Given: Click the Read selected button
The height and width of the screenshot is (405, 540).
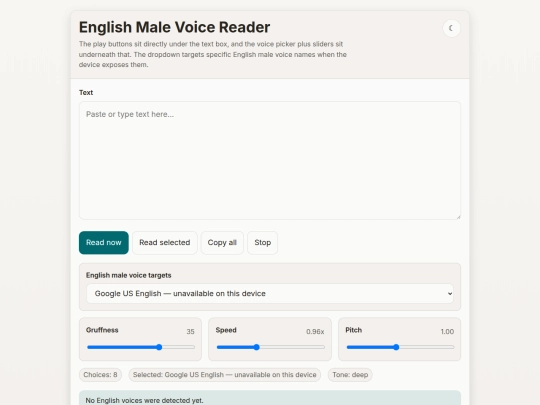Looking at the screenshot, I should coord(165,243).
